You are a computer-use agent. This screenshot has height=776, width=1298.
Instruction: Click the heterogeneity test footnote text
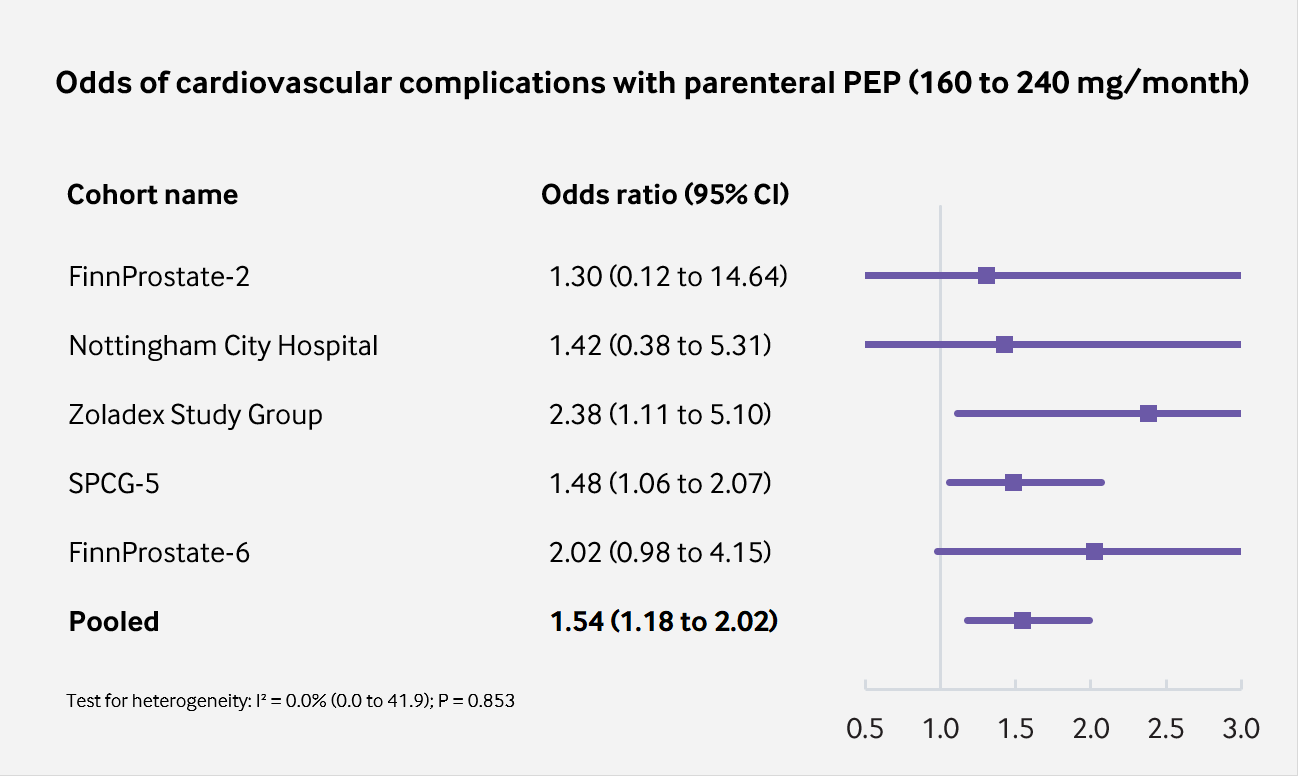tap(290, 701)
